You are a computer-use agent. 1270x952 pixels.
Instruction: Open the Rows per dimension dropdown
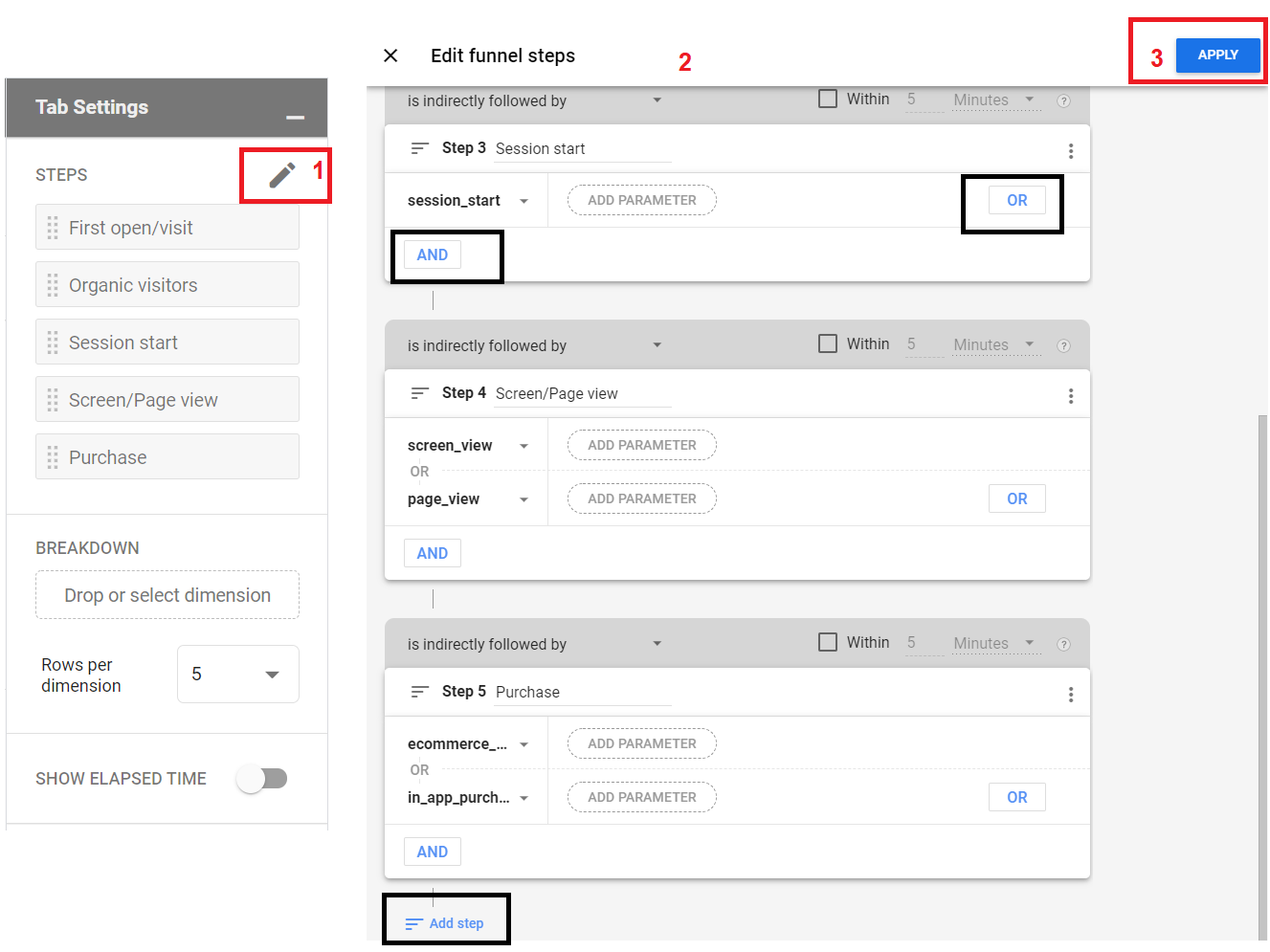tap(238, 675)
